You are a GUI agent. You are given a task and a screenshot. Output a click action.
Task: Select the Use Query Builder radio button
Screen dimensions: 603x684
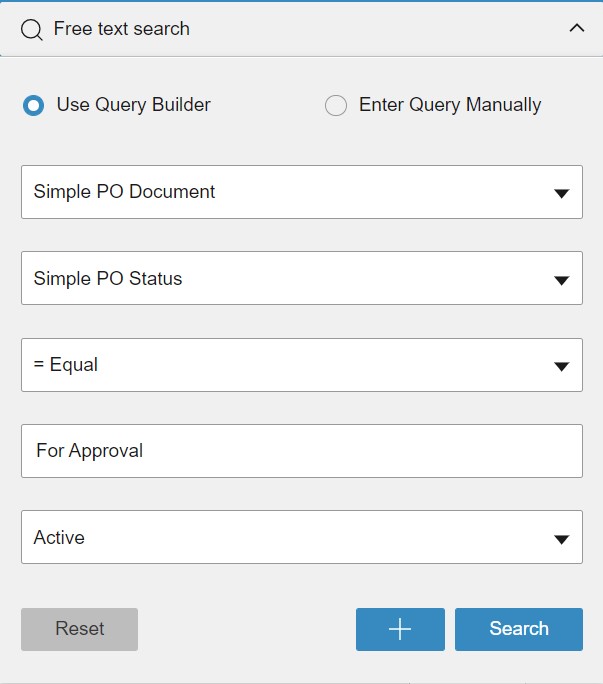[34, 105]
